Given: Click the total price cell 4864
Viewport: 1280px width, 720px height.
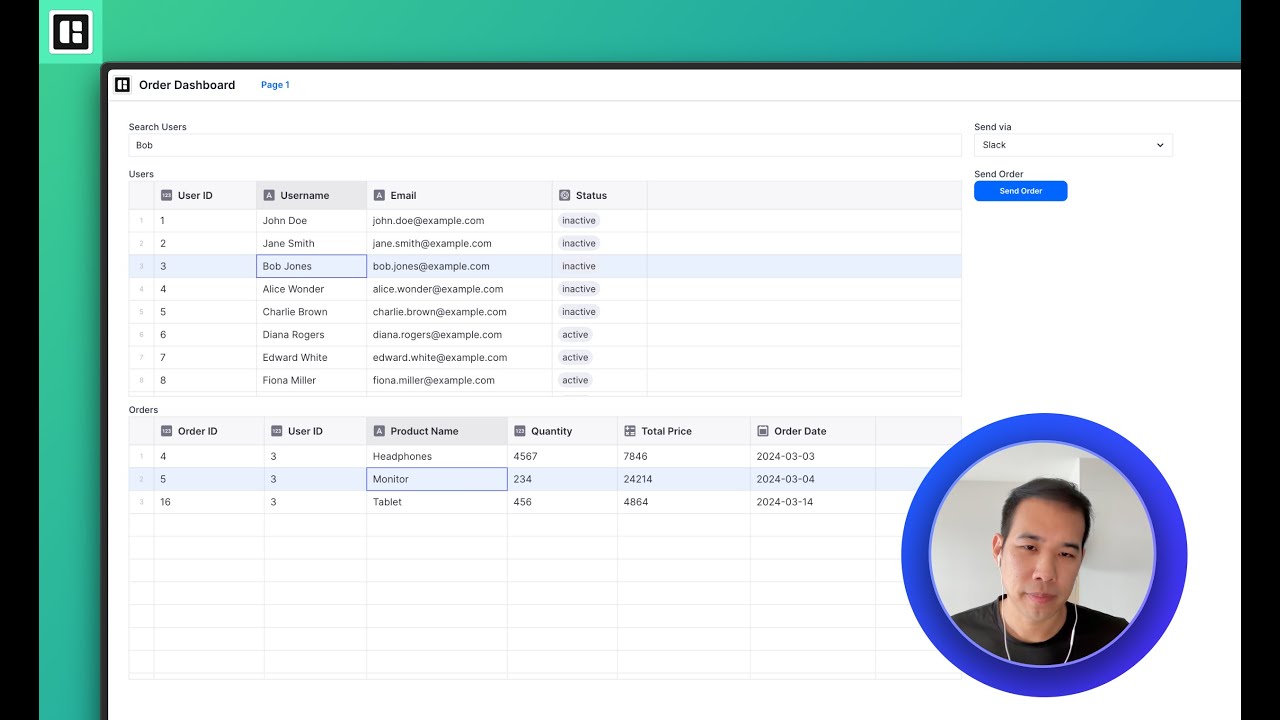Looking at the screenshot, I should (684, 502).
